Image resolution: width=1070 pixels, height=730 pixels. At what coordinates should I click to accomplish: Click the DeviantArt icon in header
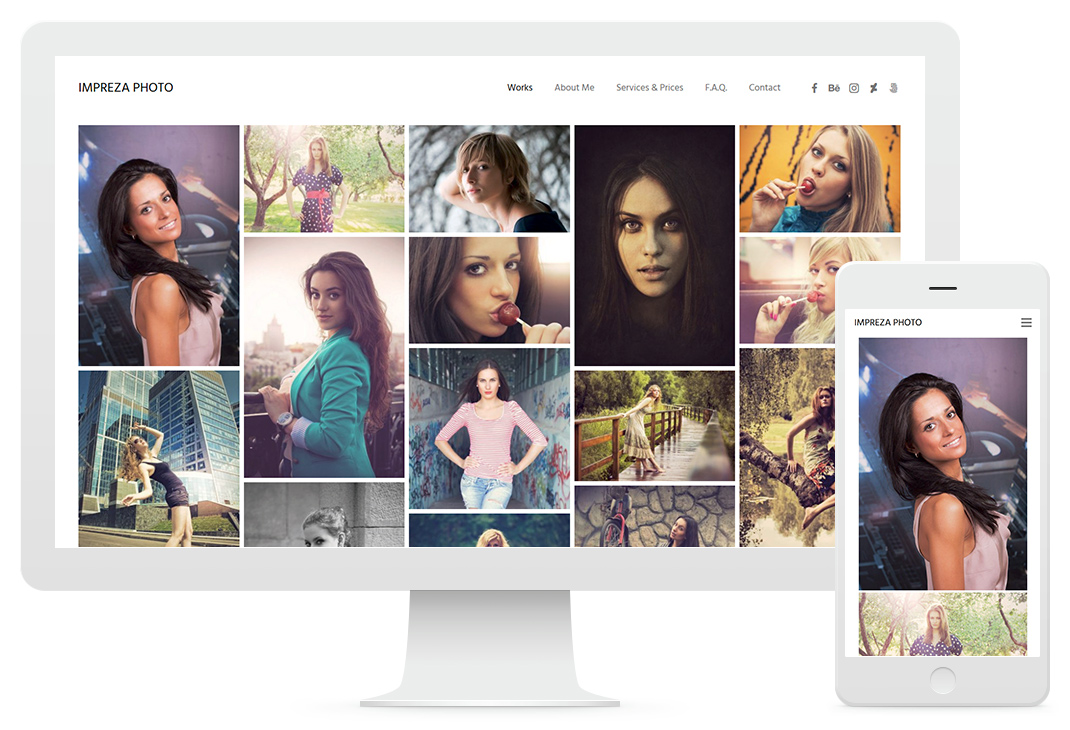click(x=873, y=88)
